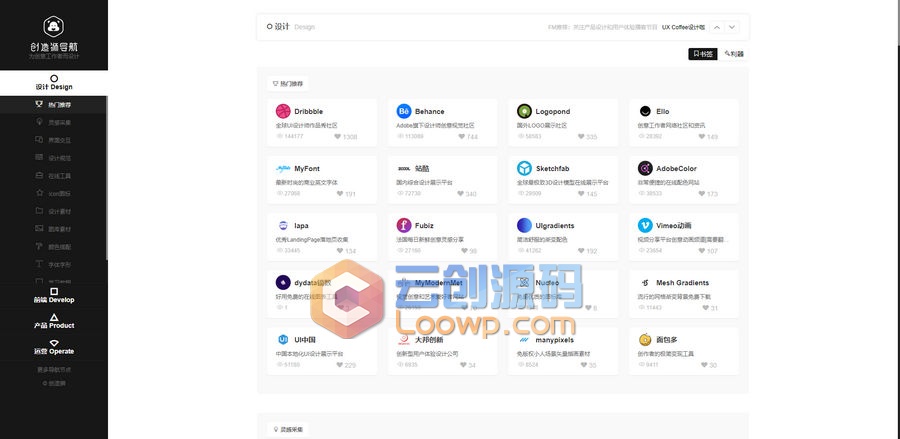Select the Logopond green circular logo
This screenshot has width=900, height=439.
(524, 111)
